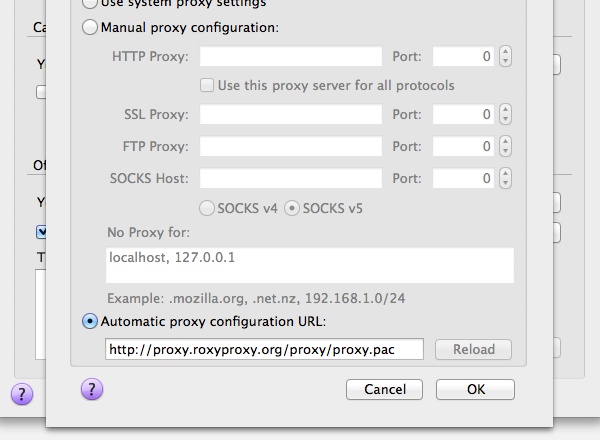Screen dimensions: 600x440
Task: Edit the automatic proxy URL field
Action: (264, 349)
